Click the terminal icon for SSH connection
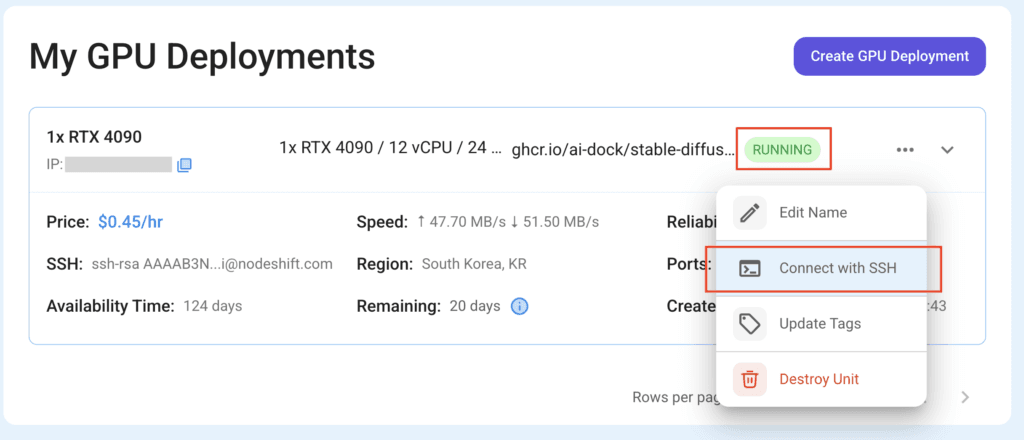 750,268
